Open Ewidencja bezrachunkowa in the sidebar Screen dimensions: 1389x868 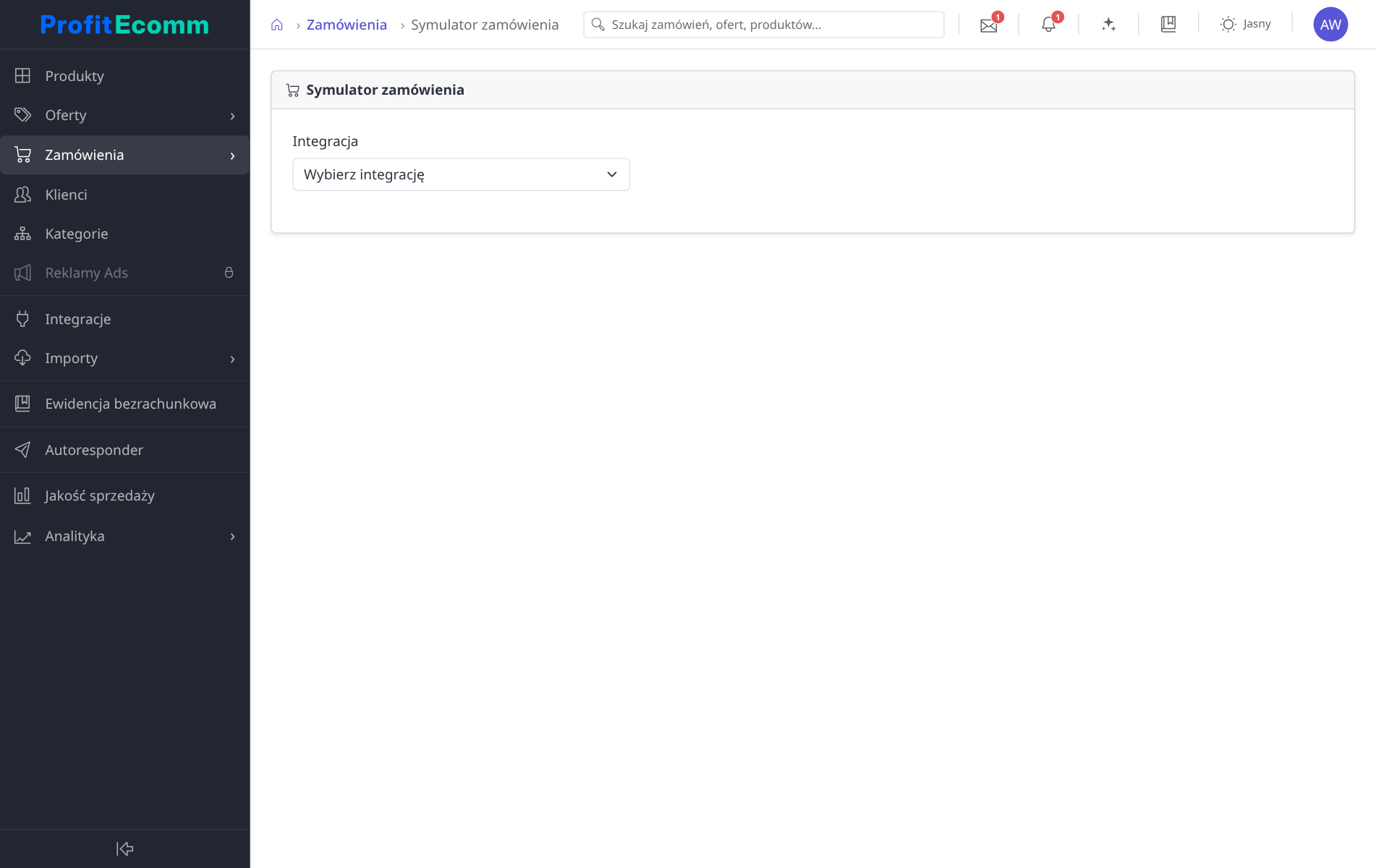click(124, 404)
